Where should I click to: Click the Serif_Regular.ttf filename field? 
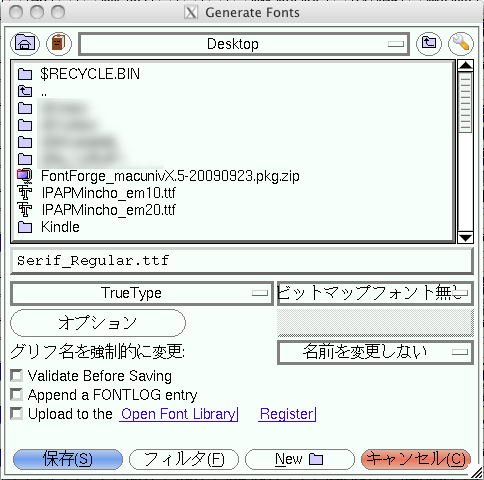[x=242, y=261]
